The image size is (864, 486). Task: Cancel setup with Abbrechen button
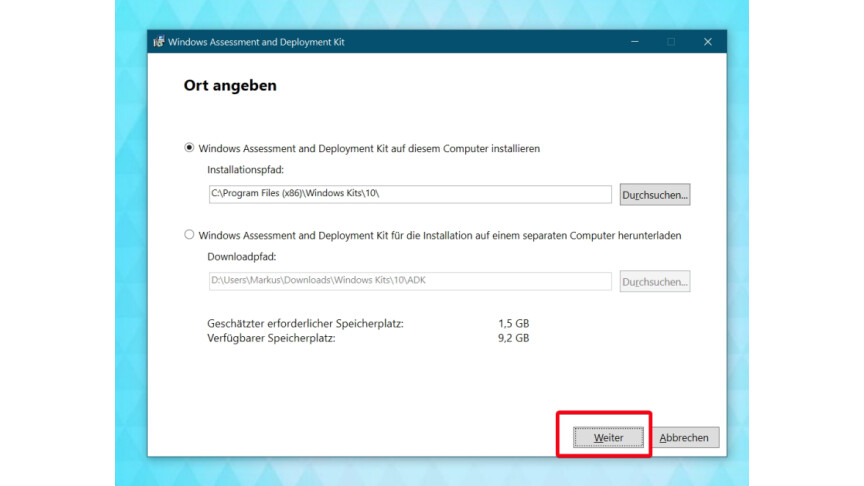684,438
